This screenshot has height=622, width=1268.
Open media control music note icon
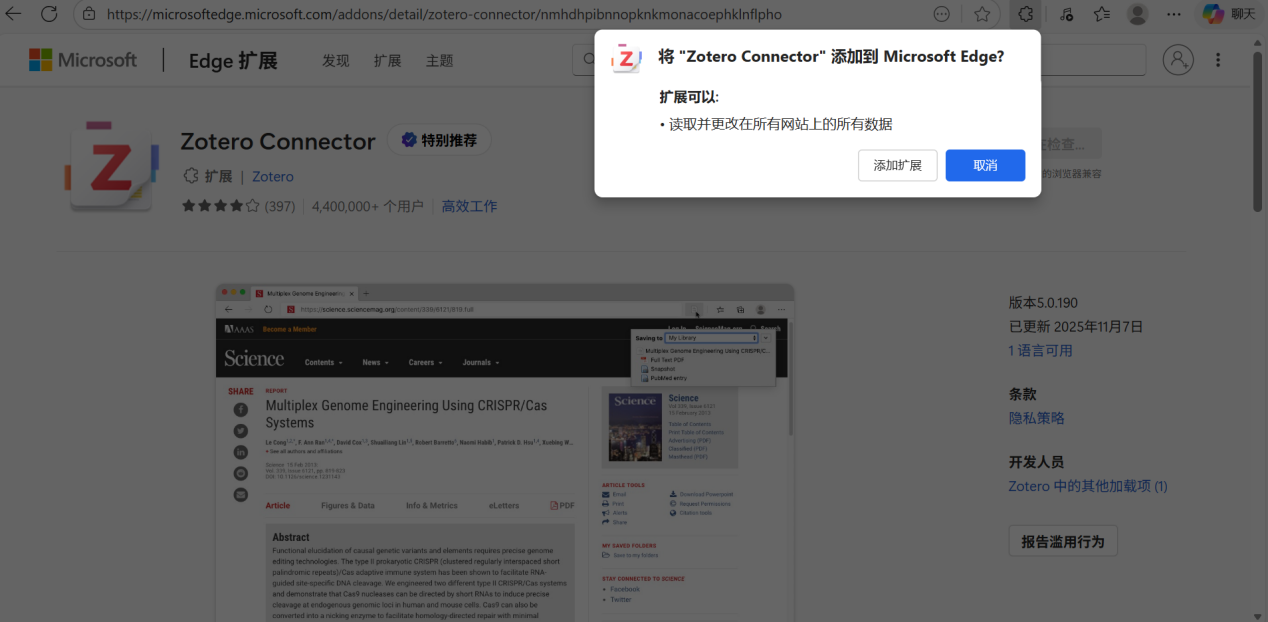[1067, 14]
